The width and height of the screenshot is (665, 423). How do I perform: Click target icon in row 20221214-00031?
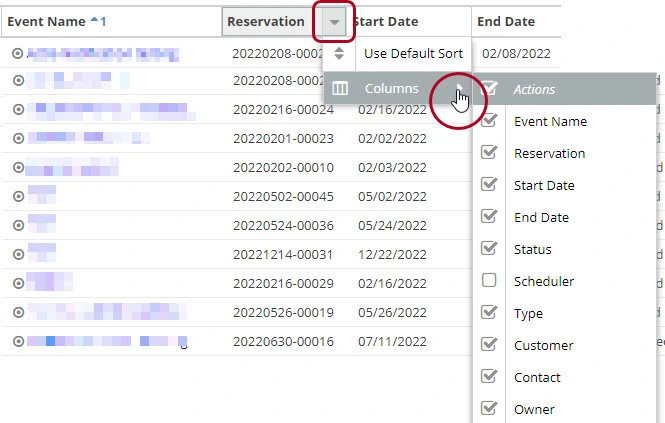coord(18,254)
